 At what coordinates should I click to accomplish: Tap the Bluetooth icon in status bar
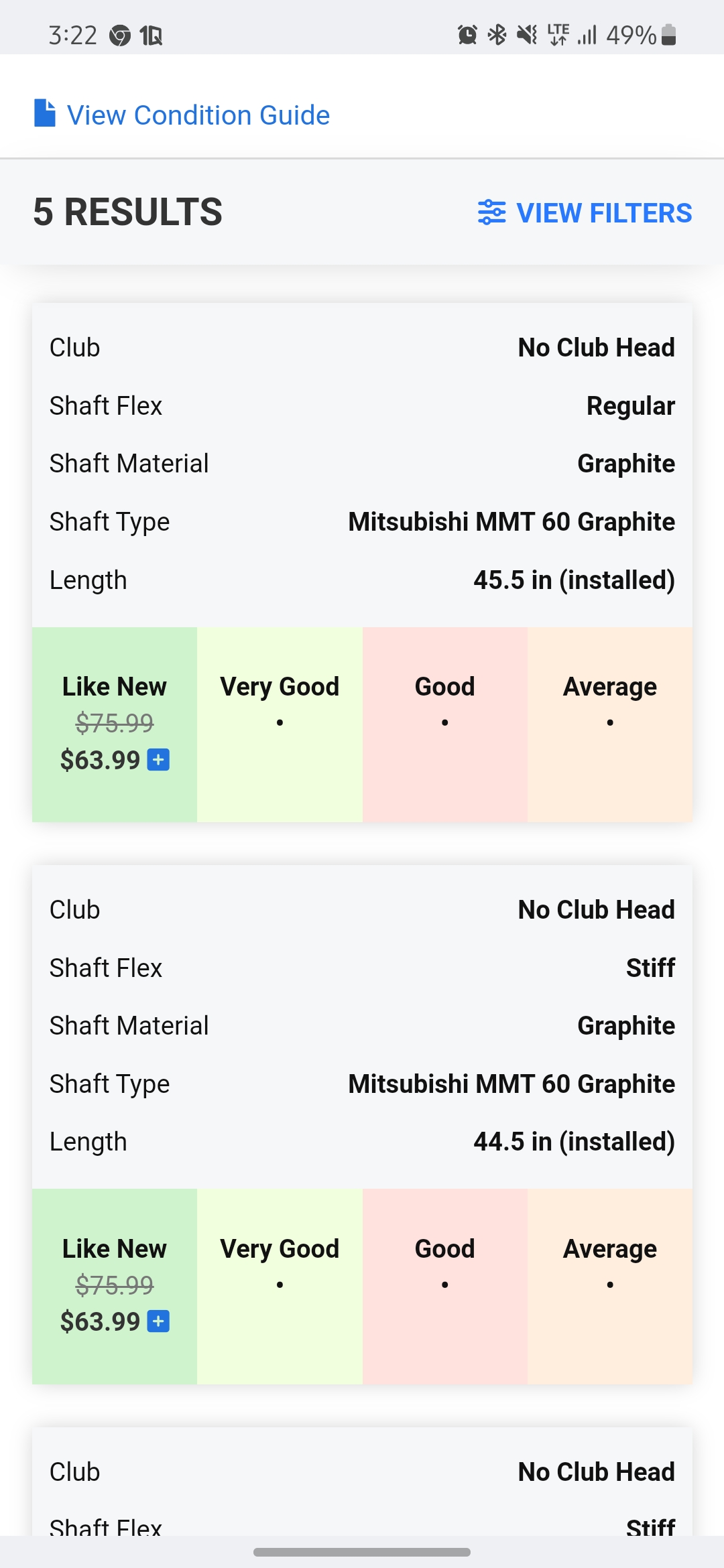point(497,34)
